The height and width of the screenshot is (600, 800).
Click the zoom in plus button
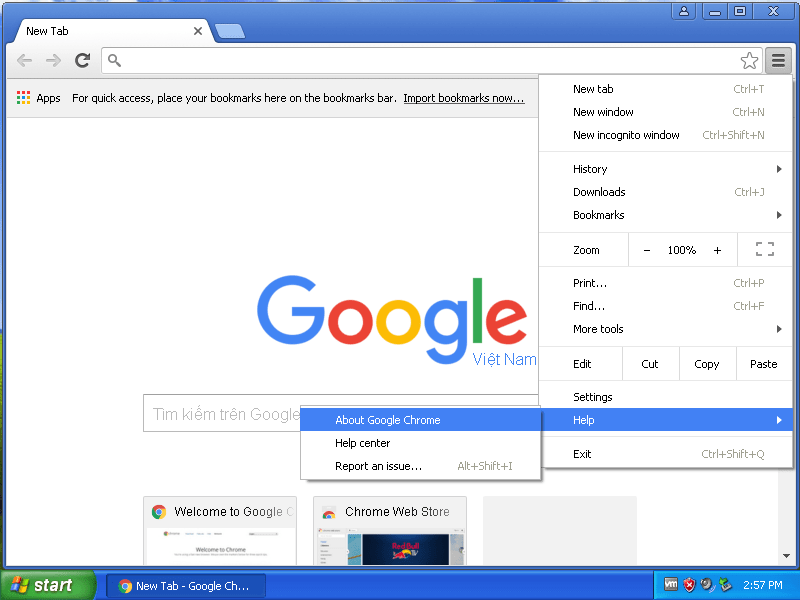pyautogui.click(x=717, y=250)
